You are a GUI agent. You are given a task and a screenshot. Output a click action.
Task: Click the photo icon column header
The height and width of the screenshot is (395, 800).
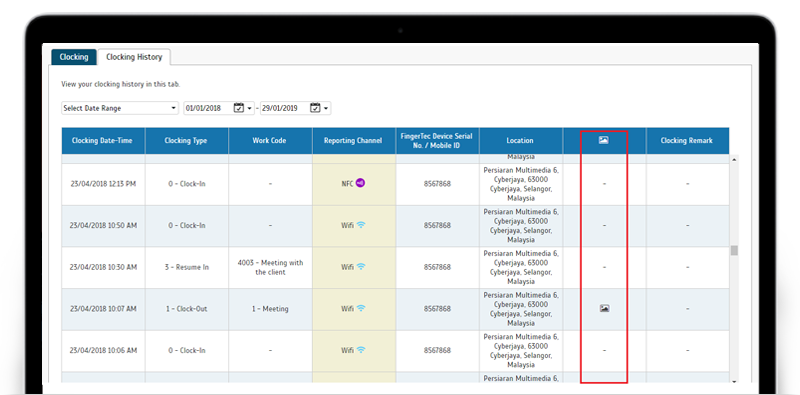click(x=604, y=140)
